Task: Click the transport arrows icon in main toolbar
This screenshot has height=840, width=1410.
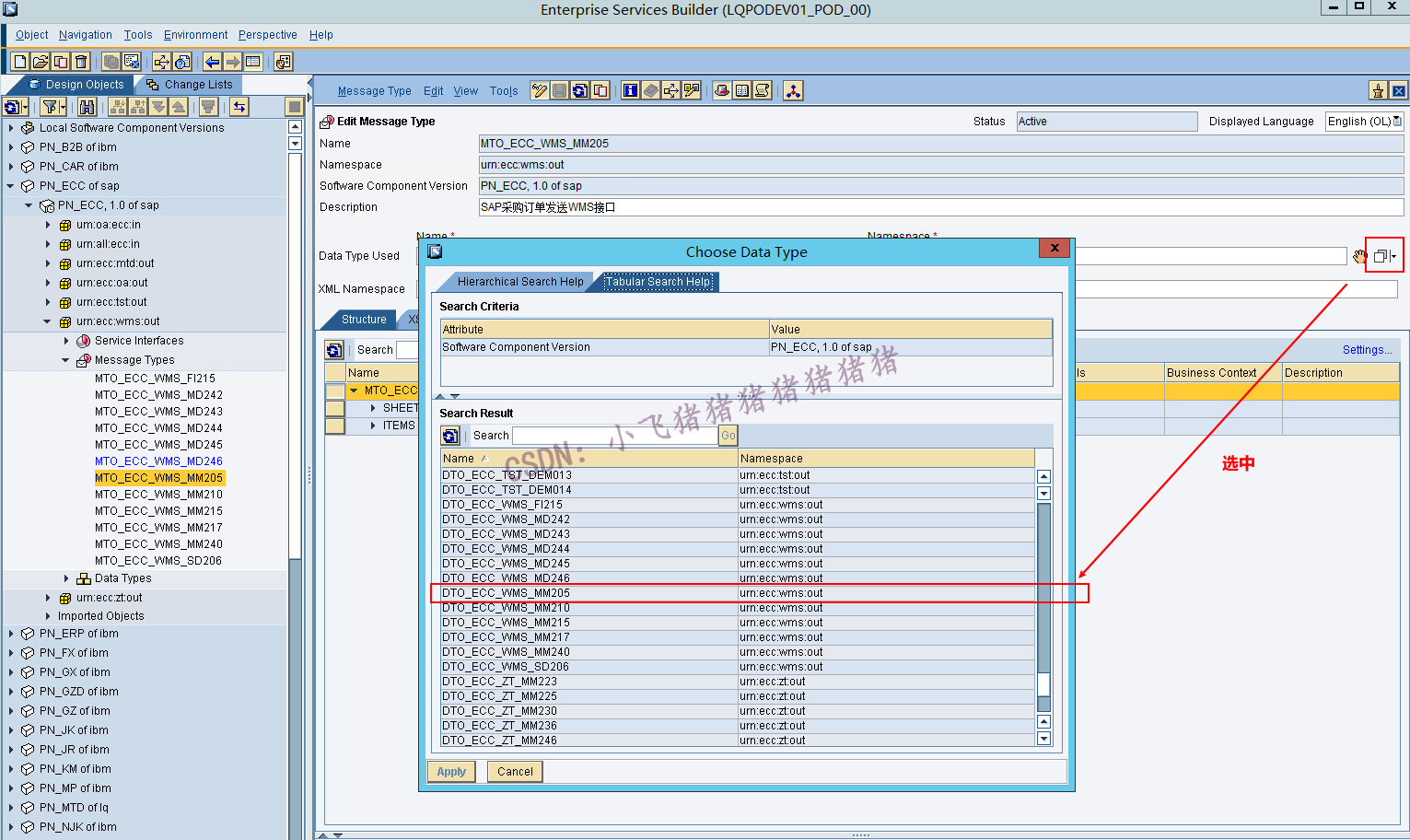Action: click(162, 62)
